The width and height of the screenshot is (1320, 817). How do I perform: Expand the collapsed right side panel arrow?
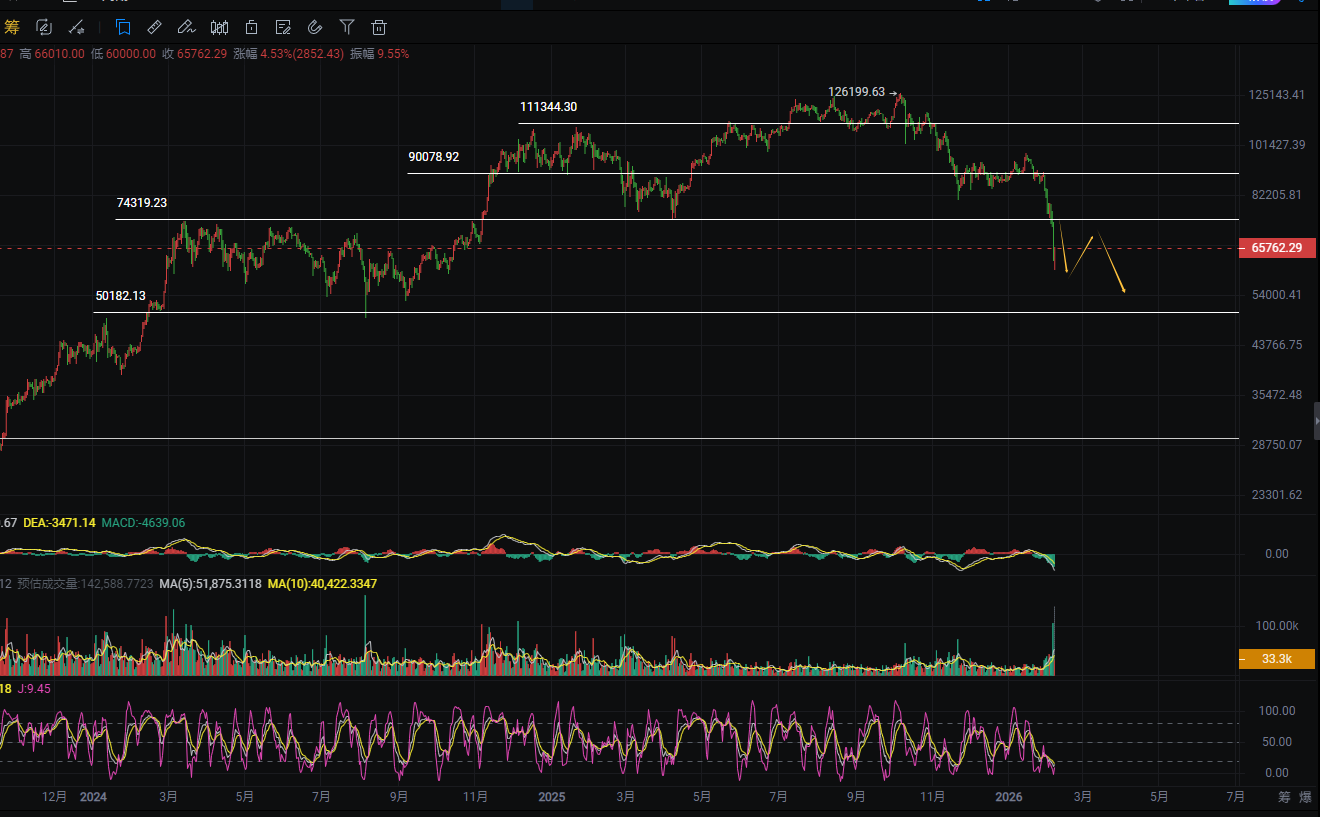[1316, 424]
